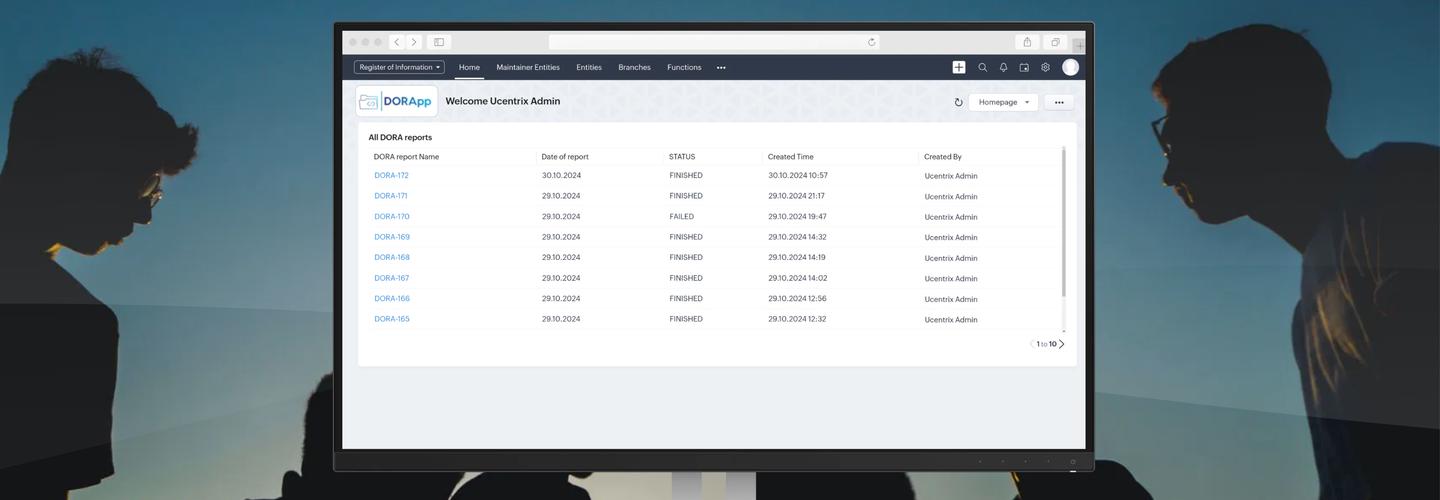Click the reports table vertical scrollbar

tap(1063, 222)
